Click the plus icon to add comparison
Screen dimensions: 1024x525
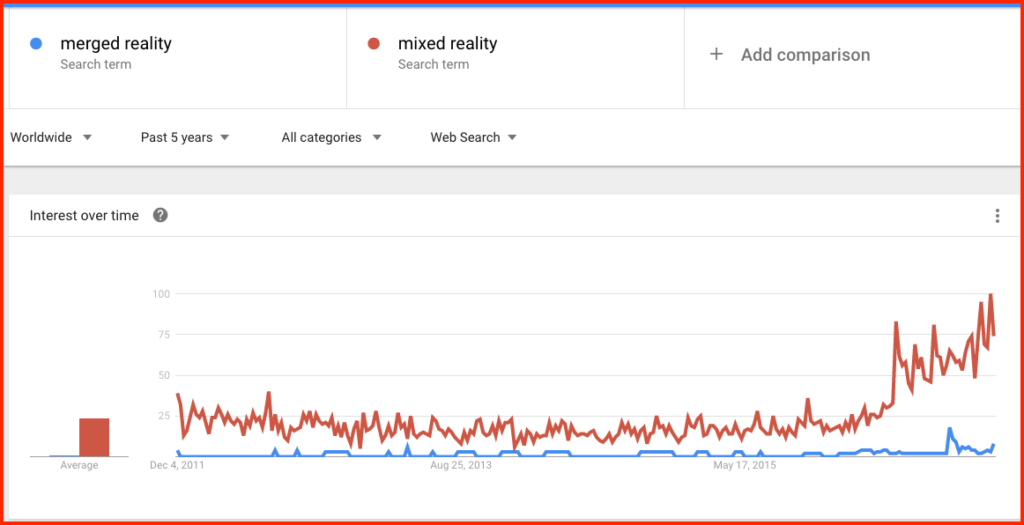(716, 54)
